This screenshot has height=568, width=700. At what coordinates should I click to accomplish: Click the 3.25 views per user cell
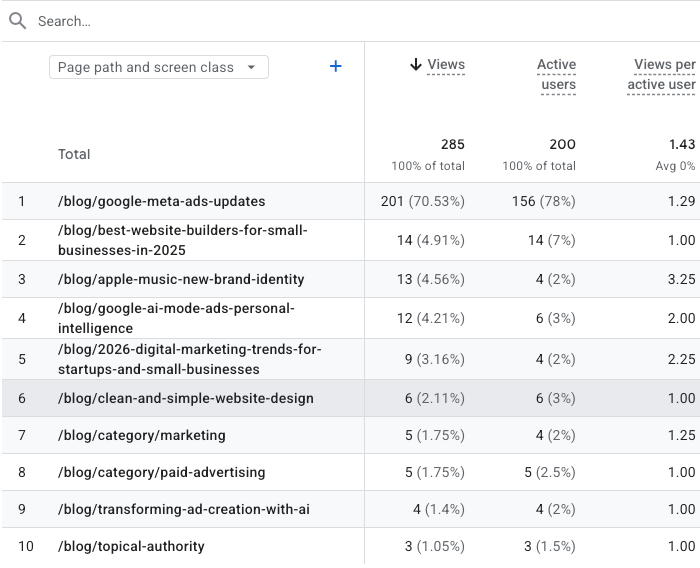[x=682, y=280]
